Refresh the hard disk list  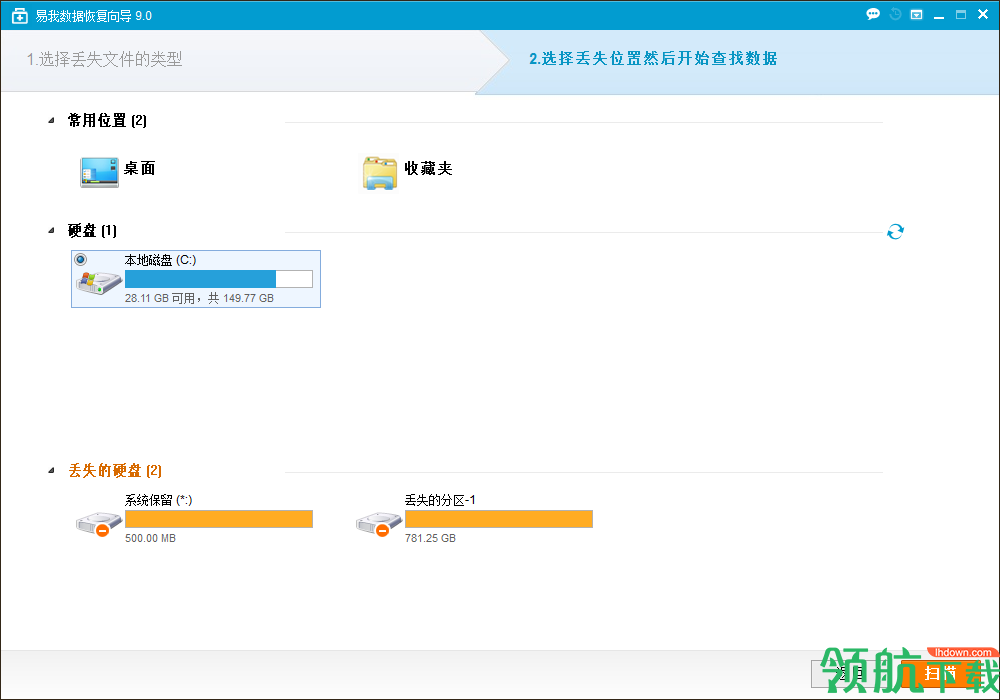(x=895, y=231)
